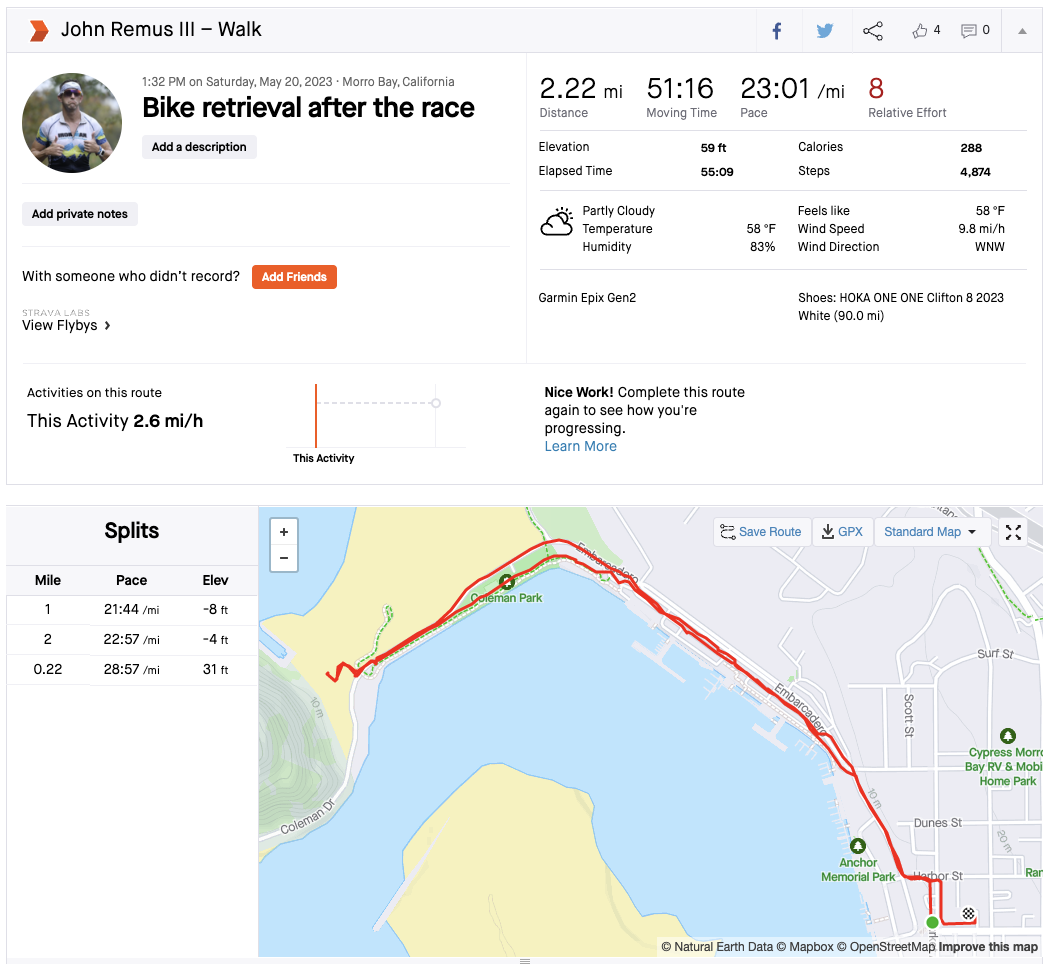This screenshot has width=1047, height=964.
Task: Zoom in on the map
Action: [x=284, y=532]
